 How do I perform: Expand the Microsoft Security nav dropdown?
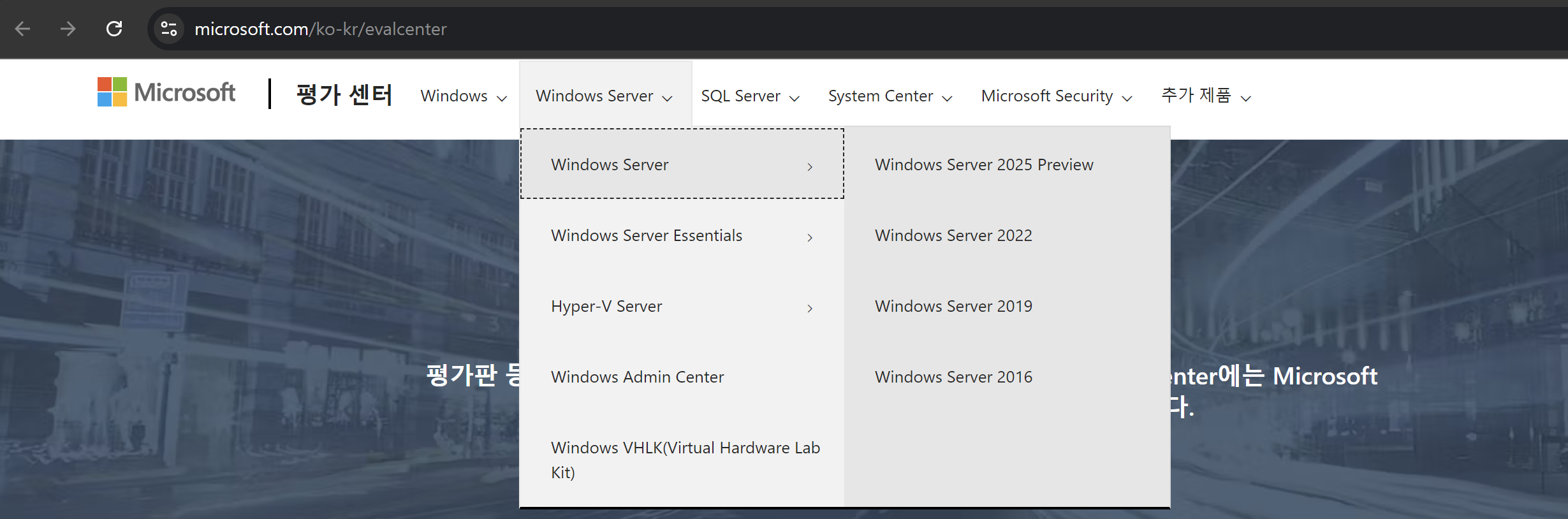pos(1057,96)
